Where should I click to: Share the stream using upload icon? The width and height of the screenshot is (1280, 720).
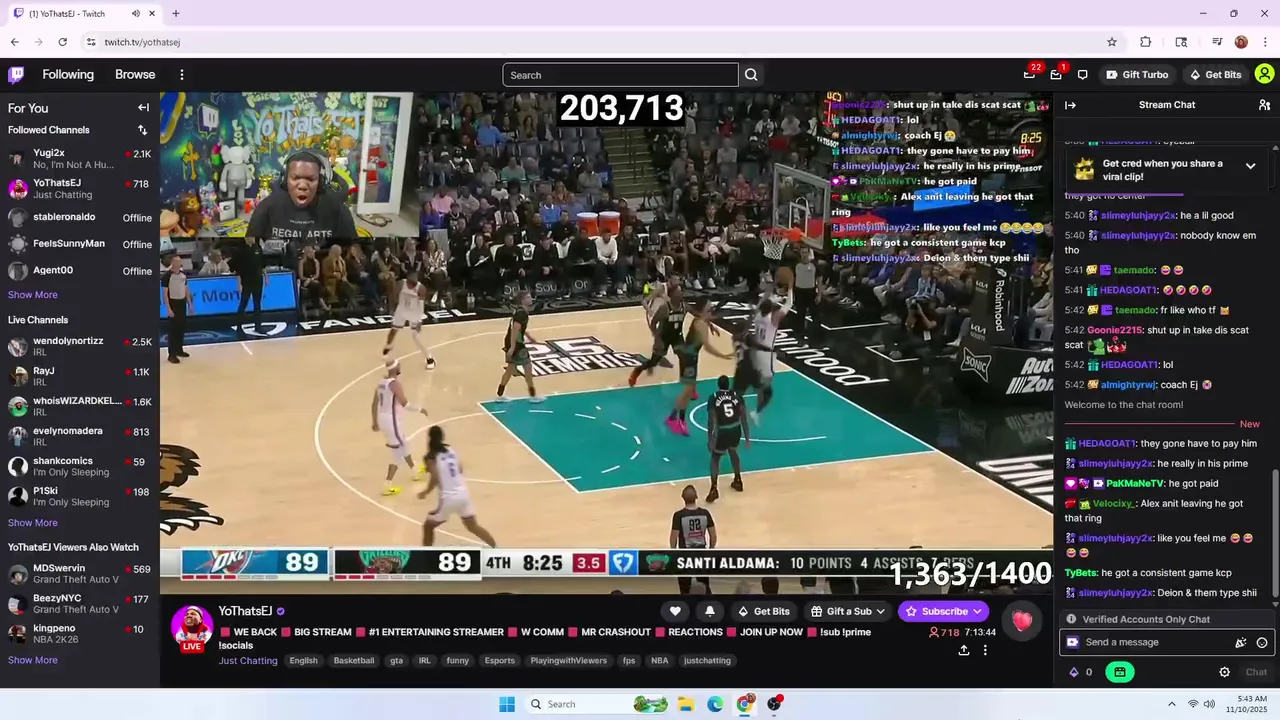[963, 650]
